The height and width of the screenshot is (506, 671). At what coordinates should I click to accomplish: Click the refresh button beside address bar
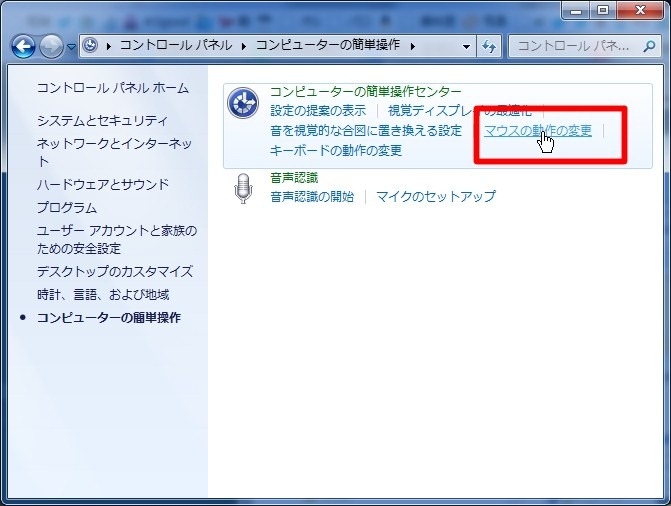(489, 46)
